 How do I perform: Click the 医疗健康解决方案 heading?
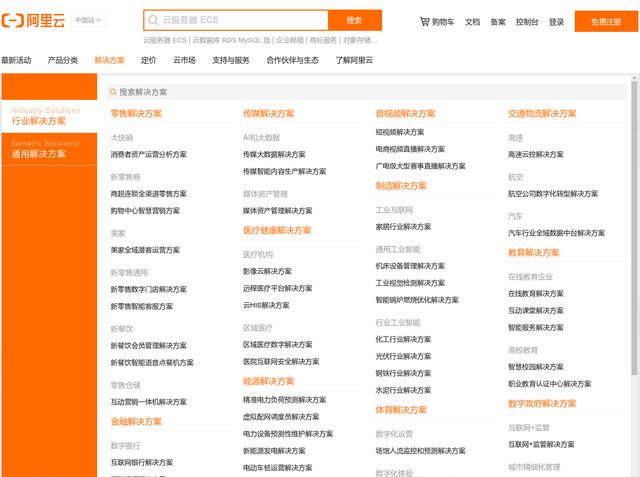[277, 230]
